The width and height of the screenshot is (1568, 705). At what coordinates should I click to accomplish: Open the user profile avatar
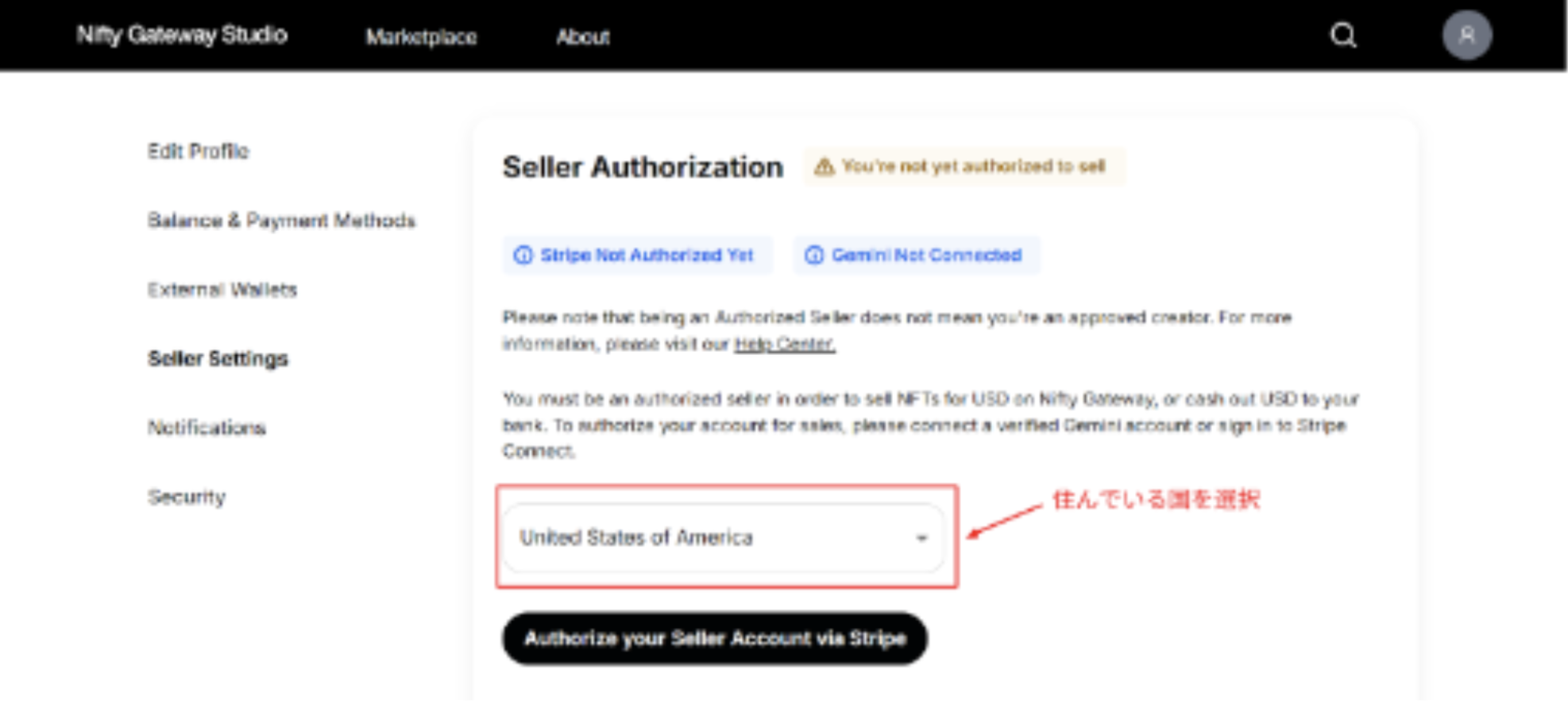[1466, 36]
